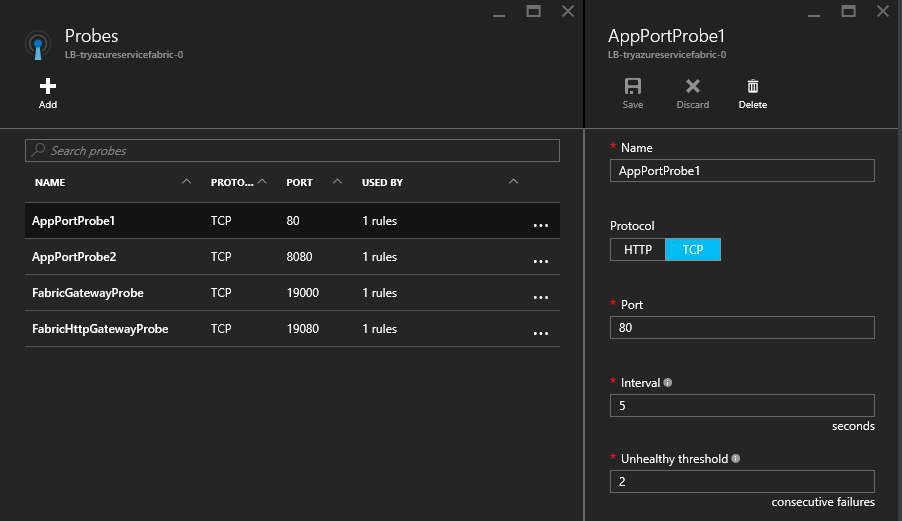Click the Save floppy disk icon
The width and height of the screenshot is (902, 521).
632,87
